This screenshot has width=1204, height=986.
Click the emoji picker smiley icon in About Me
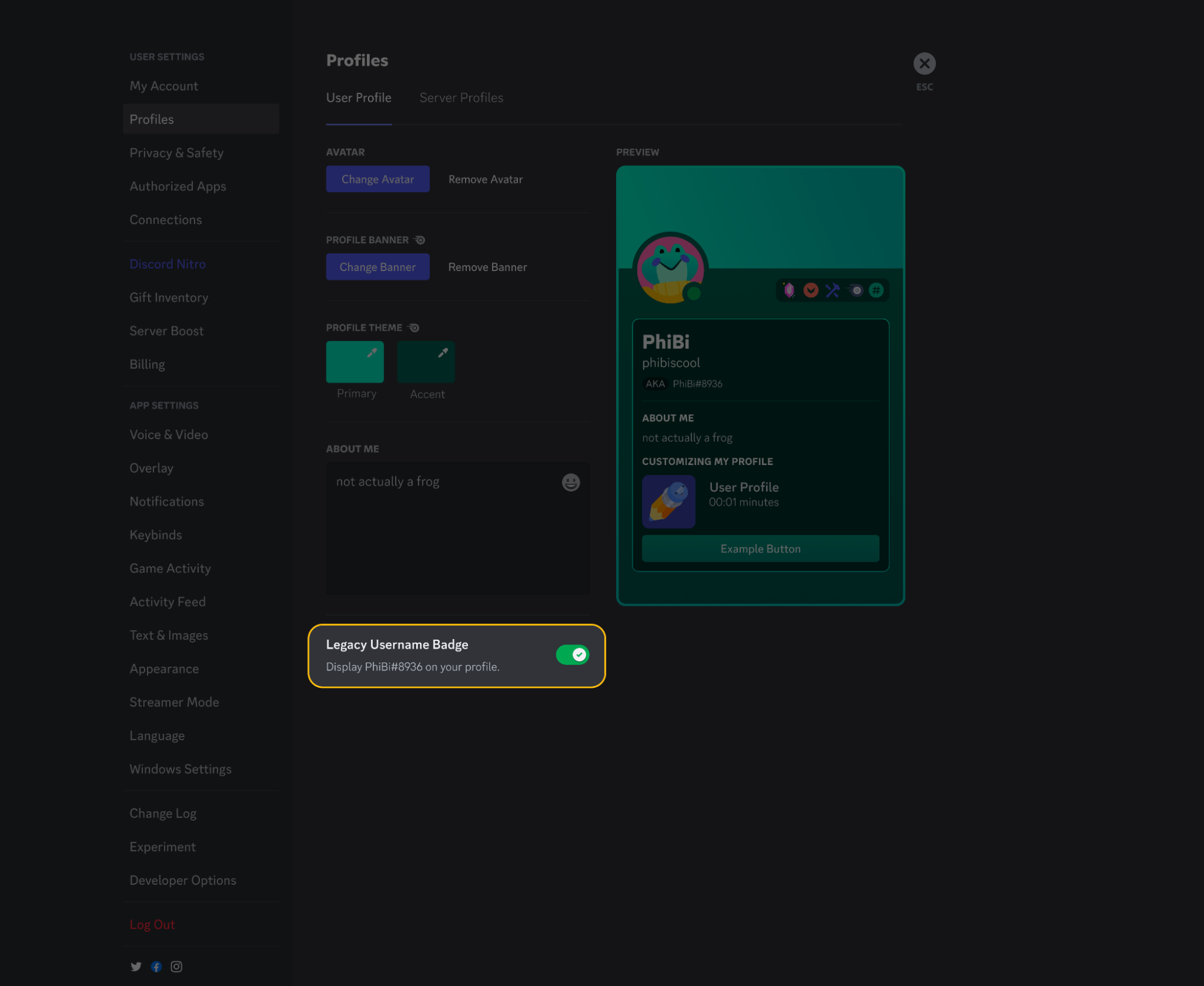[570, 482]
